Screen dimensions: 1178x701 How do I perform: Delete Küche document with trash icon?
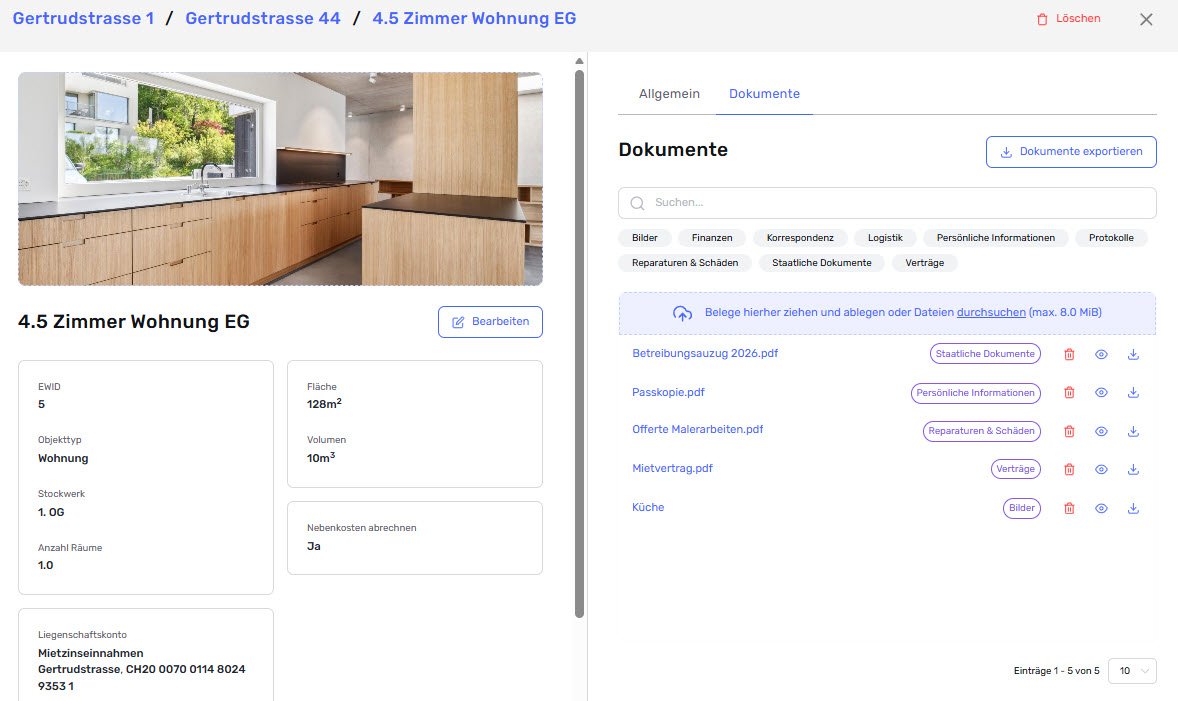1069,509
